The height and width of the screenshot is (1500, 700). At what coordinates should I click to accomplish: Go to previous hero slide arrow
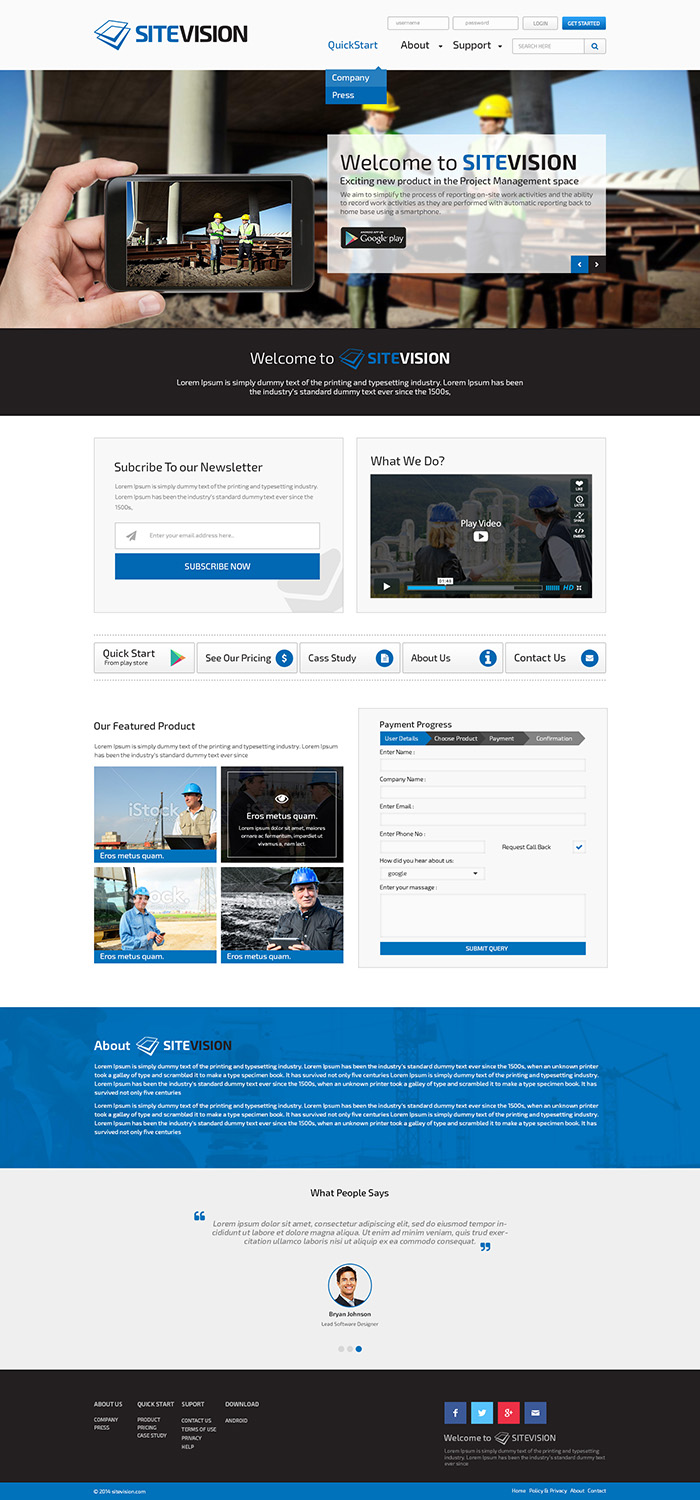(579, 265)
